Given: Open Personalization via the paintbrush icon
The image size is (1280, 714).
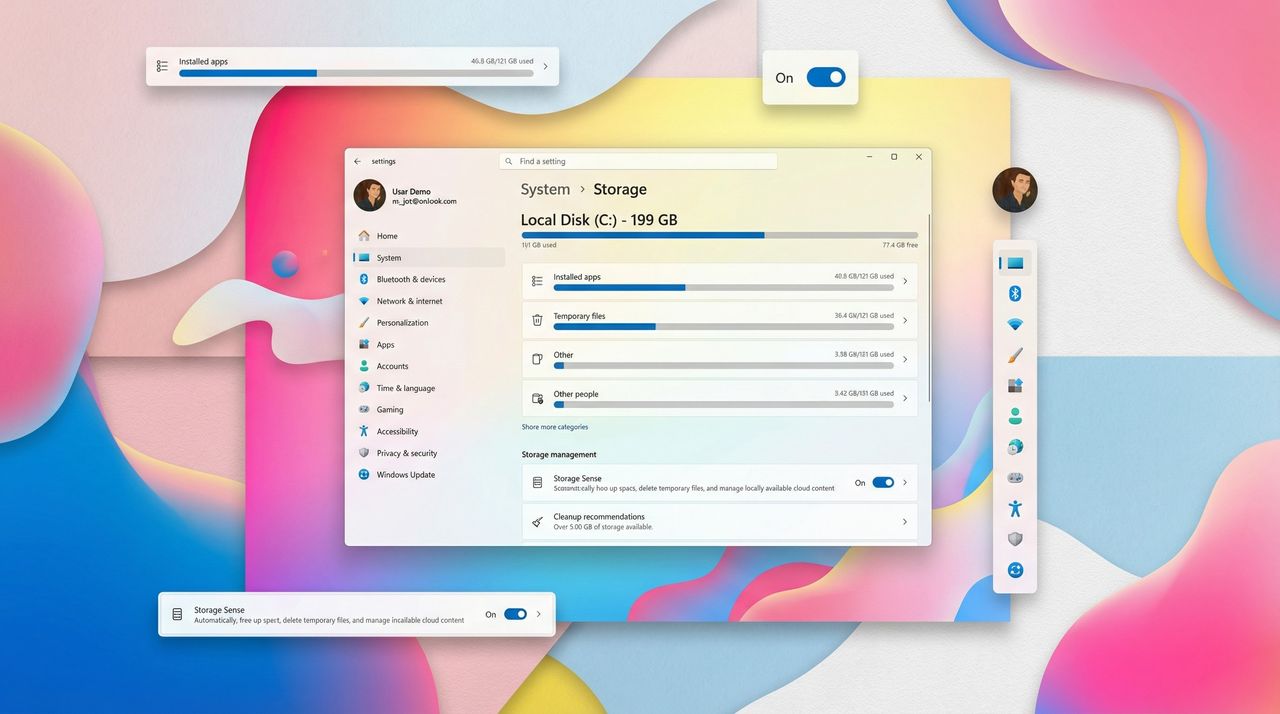Looking at the screenshot, I should coord(364,322).
